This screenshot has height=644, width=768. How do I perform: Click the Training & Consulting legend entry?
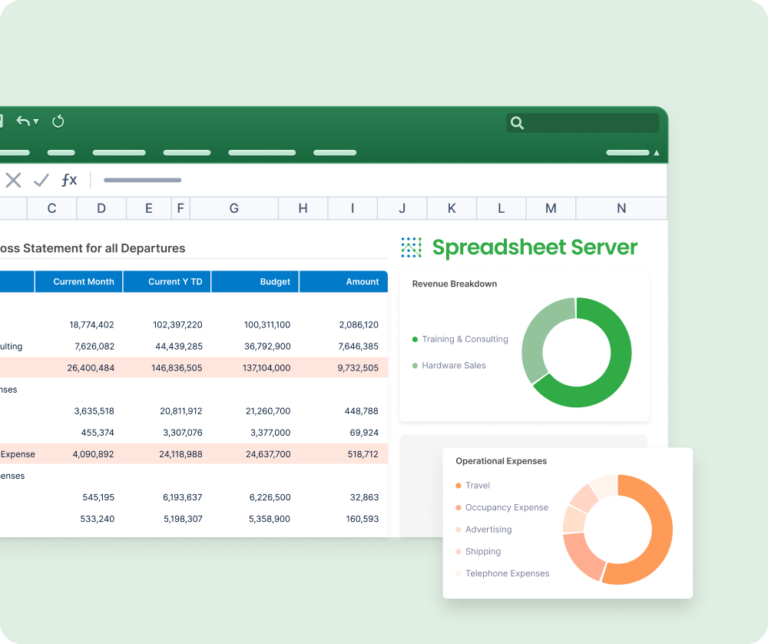[x=460, y=339]
